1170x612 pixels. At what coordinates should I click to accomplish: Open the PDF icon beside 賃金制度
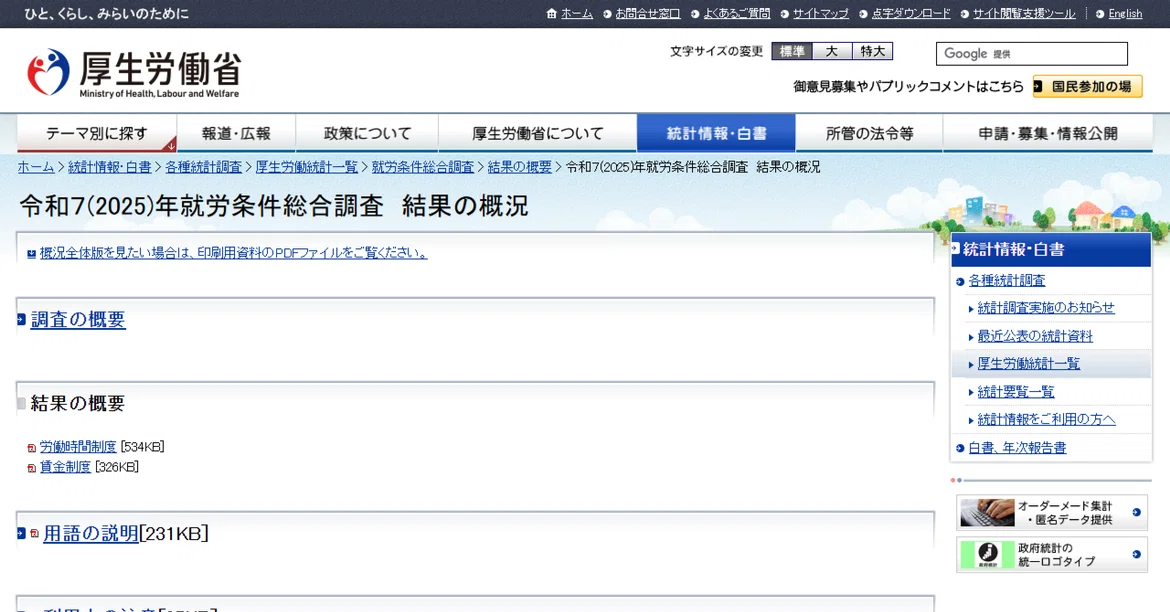[31, 468]
